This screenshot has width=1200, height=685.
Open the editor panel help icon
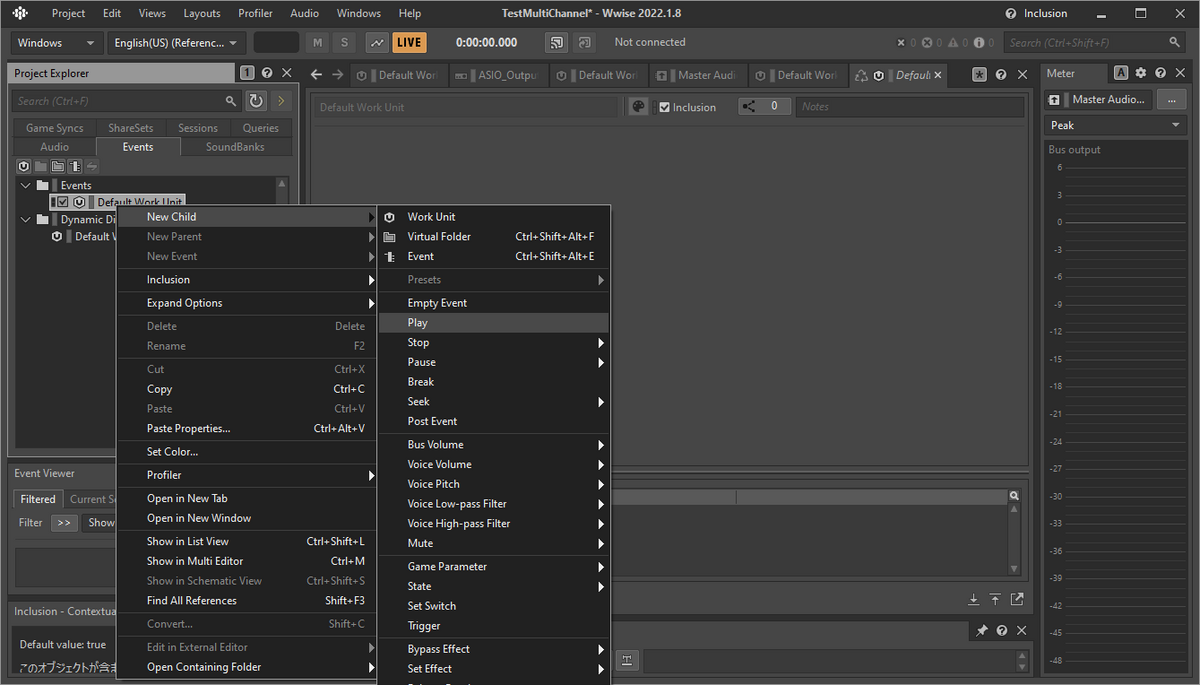[1002, 75]
